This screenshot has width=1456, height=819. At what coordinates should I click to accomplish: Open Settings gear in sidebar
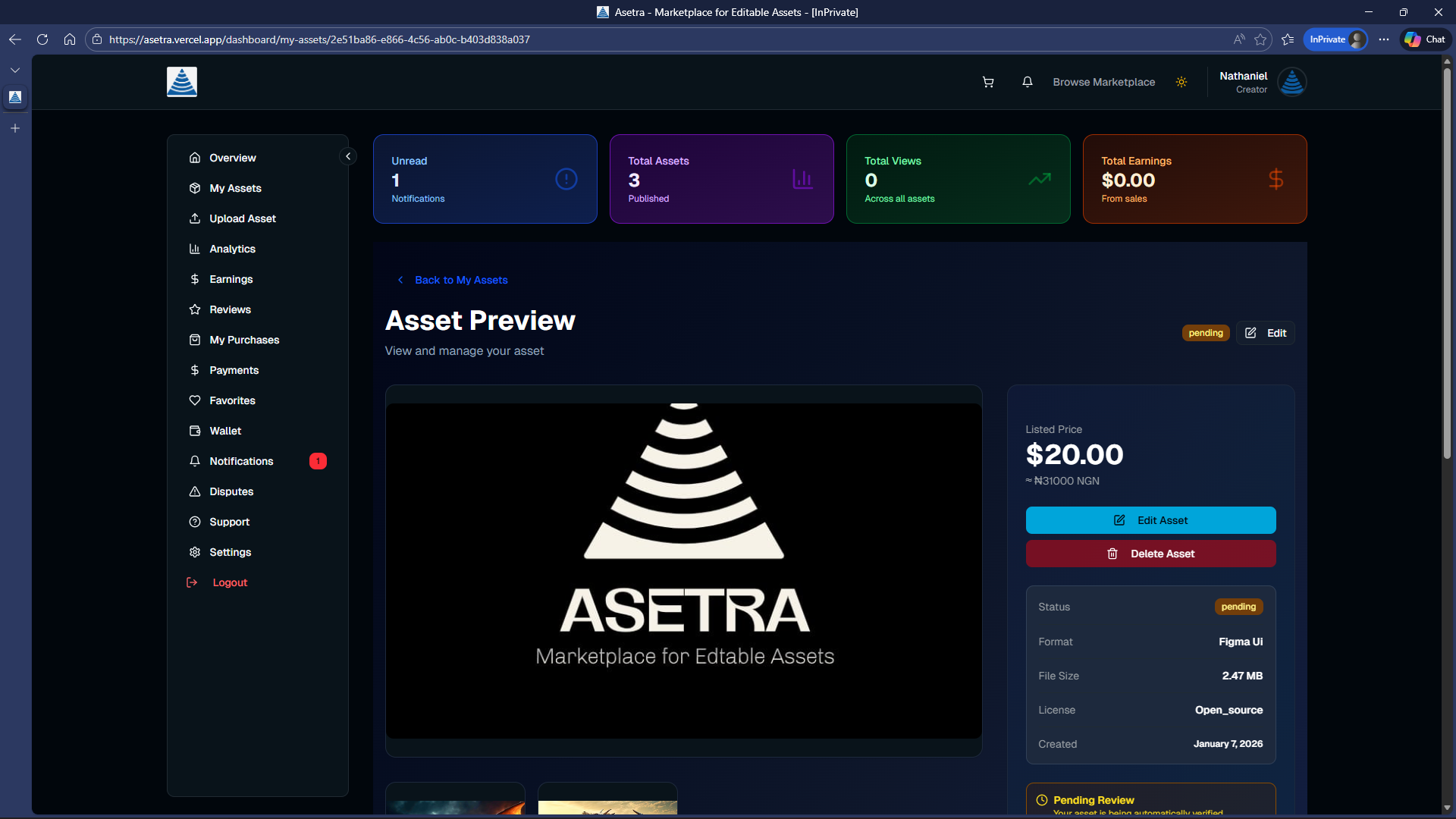pyautogui.click(x=230, y=552)
